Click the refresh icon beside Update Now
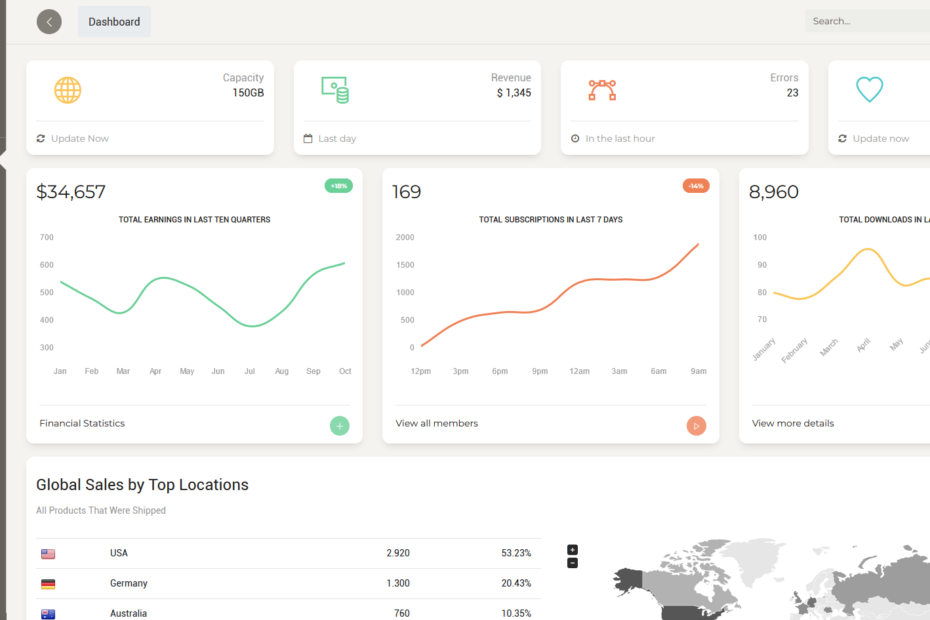Viewport: 930px width, 620px height. (x=41, y=138)
